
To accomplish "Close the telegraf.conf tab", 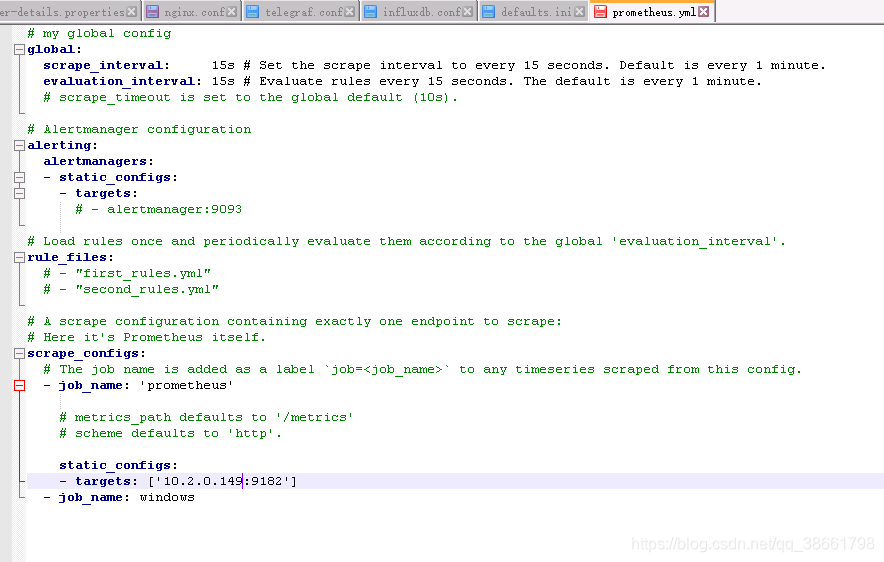I will pyautogui.click(x=350, y=12).
